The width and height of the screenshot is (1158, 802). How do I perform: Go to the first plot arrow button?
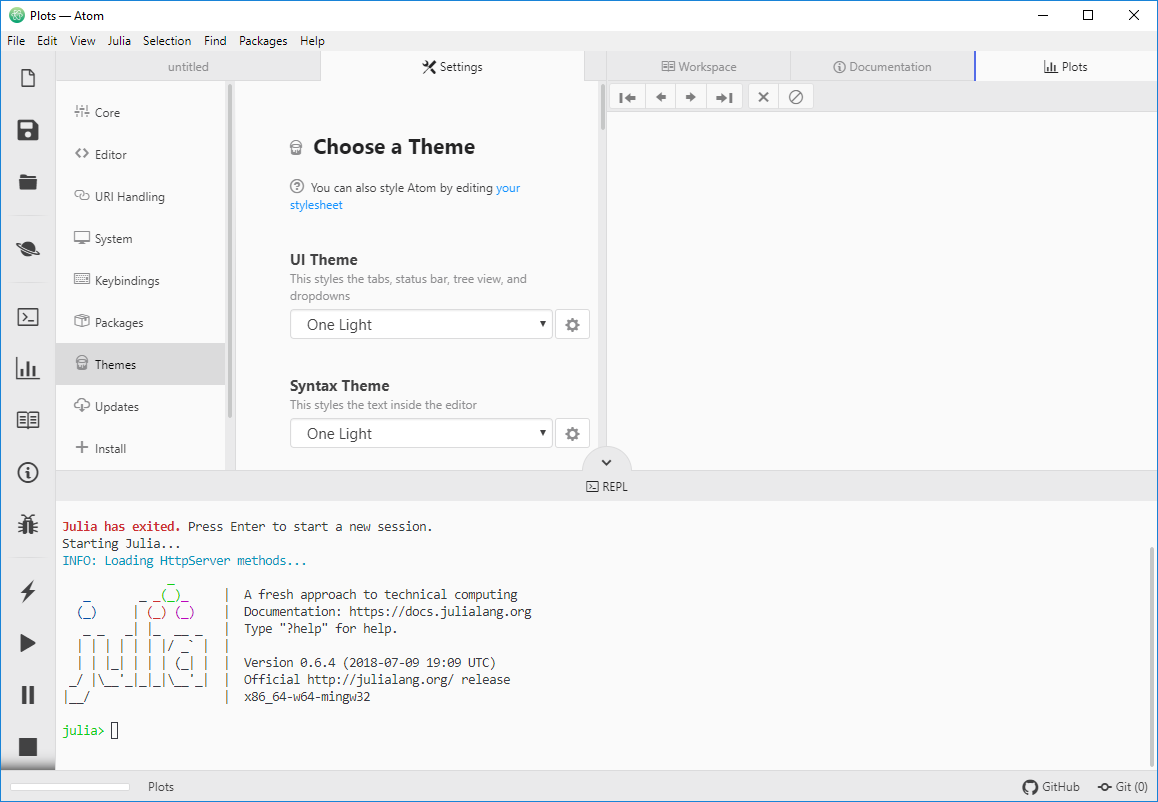tap(627, 97)
